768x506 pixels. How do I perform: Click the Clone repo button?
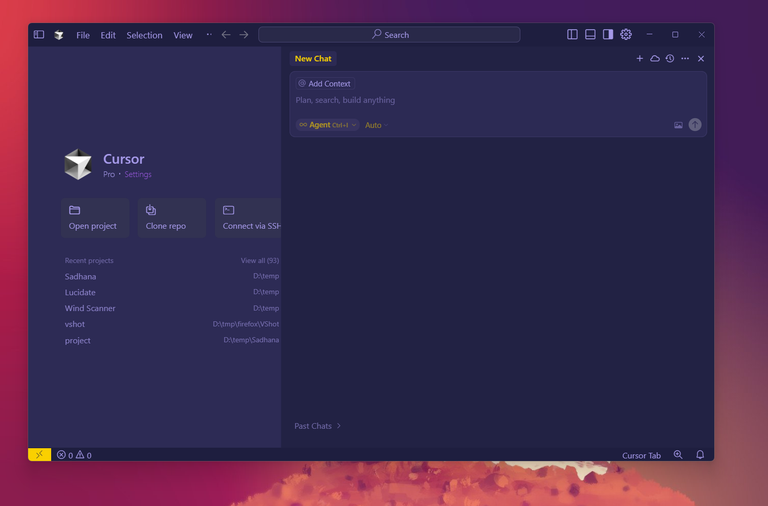[172, 218]
